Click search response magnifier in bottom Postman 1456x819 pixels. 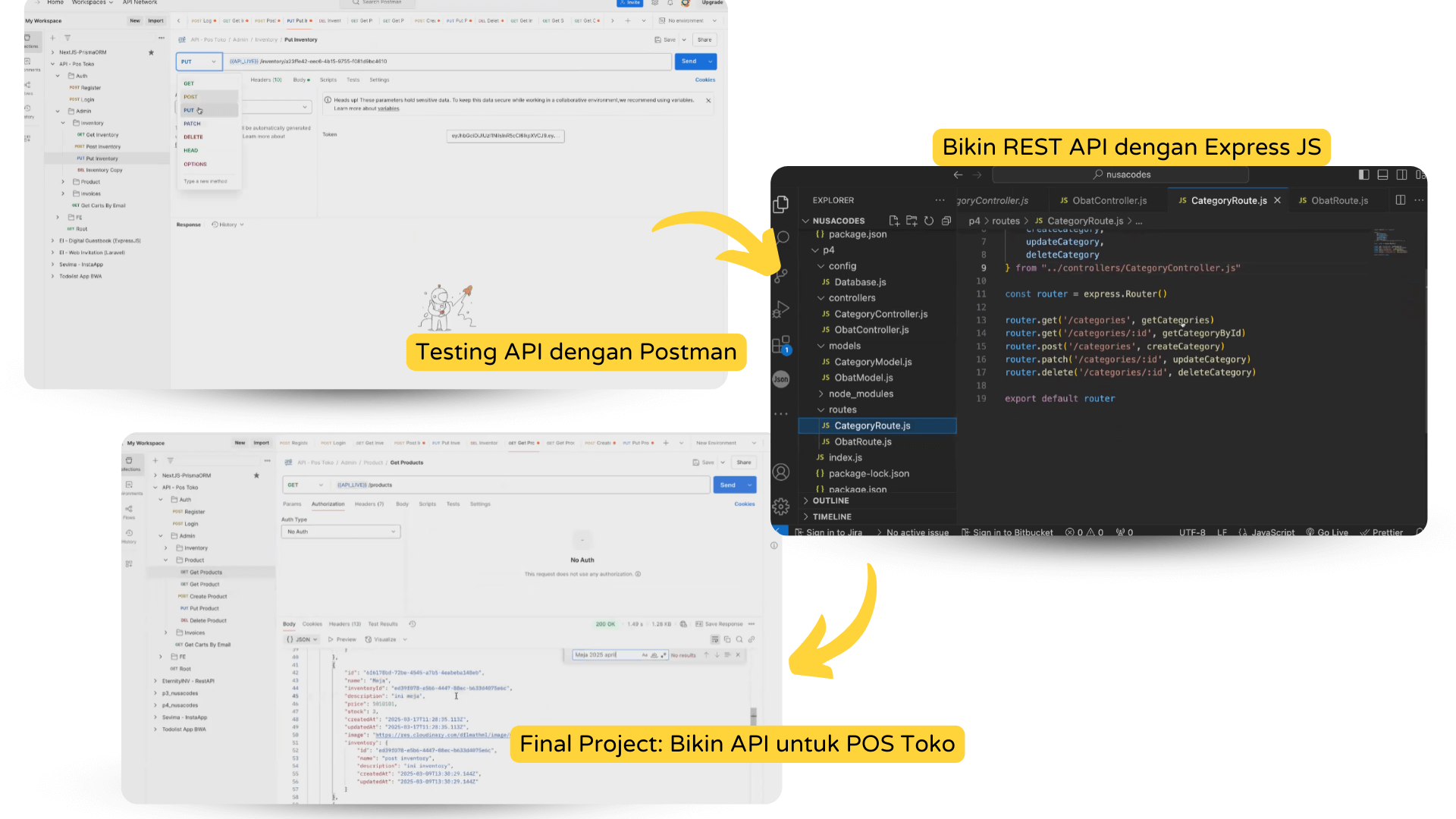pos(739,639)
